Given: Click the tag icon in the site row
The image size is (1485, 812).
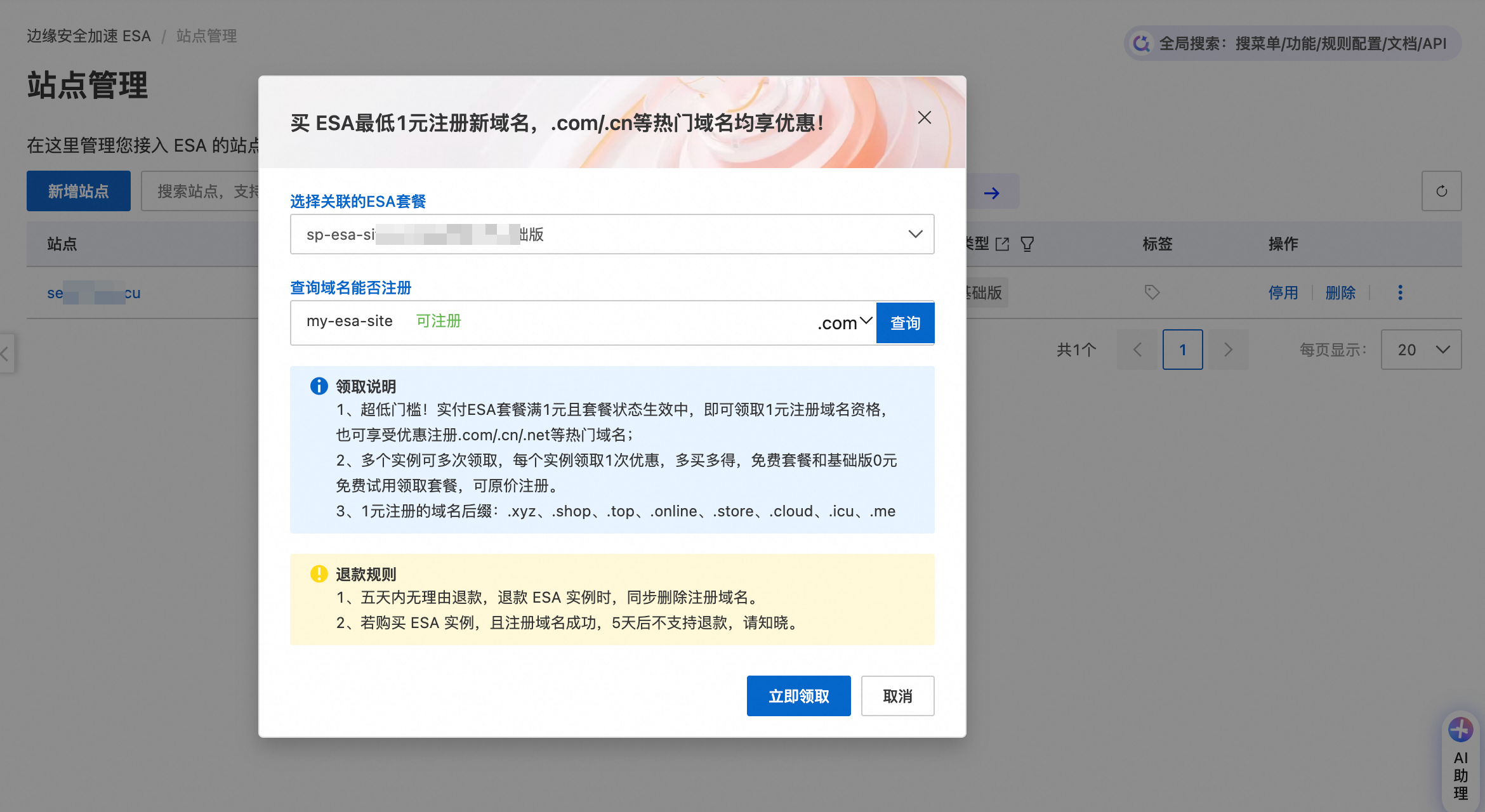Looking at the screenshot, I should click(1152, 292).
